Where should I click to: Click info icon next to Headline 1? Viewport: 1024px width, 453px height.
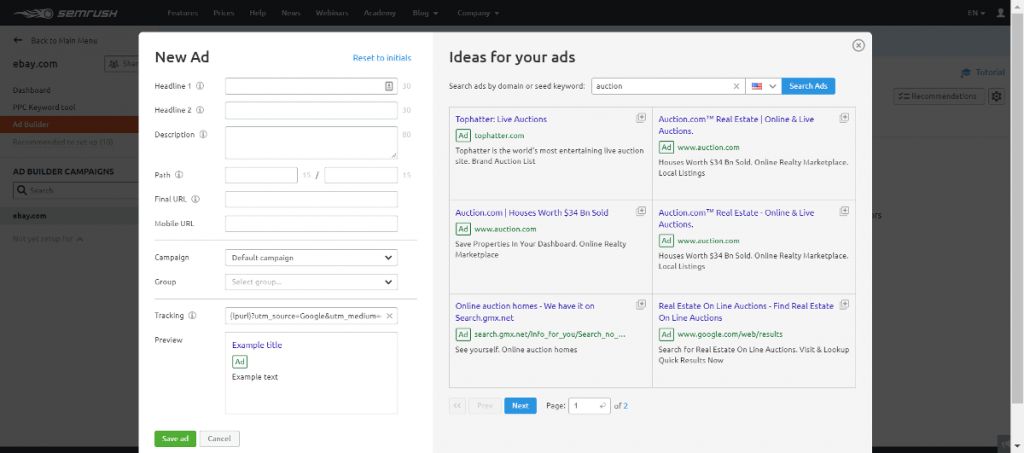[200, 86]
